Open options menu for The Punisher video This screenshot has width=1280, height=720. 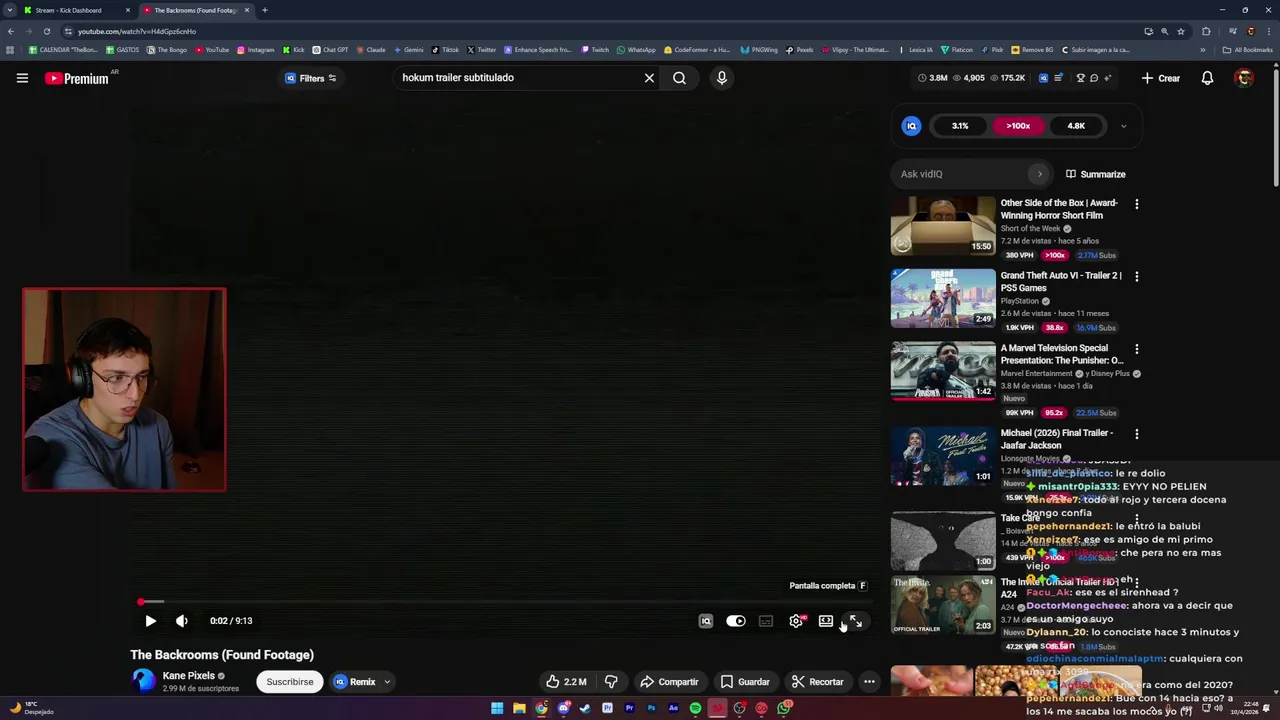pyautogui.click(x=1136, y=349)
